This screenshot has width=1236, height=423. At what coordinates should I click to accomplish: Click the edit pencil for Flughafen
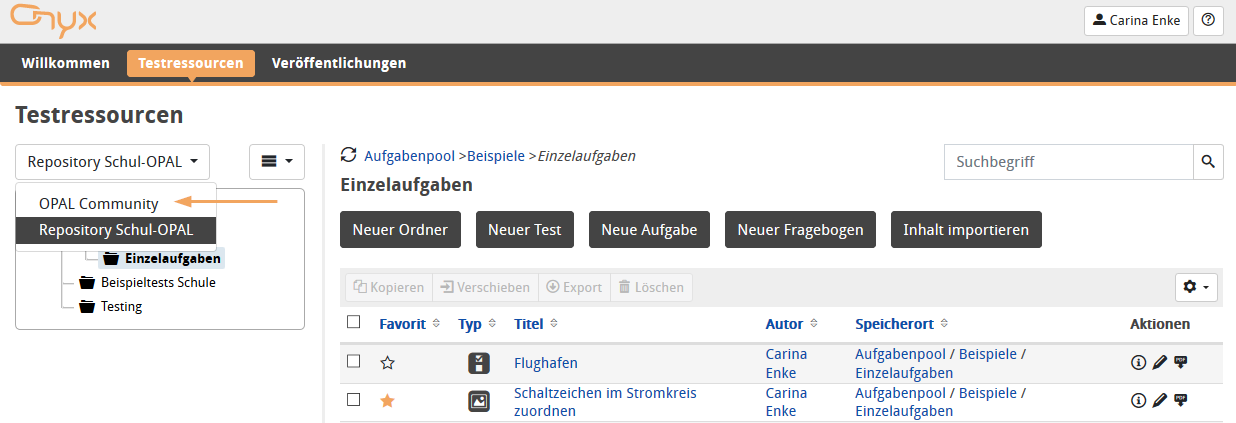(x=1159, y=363)
